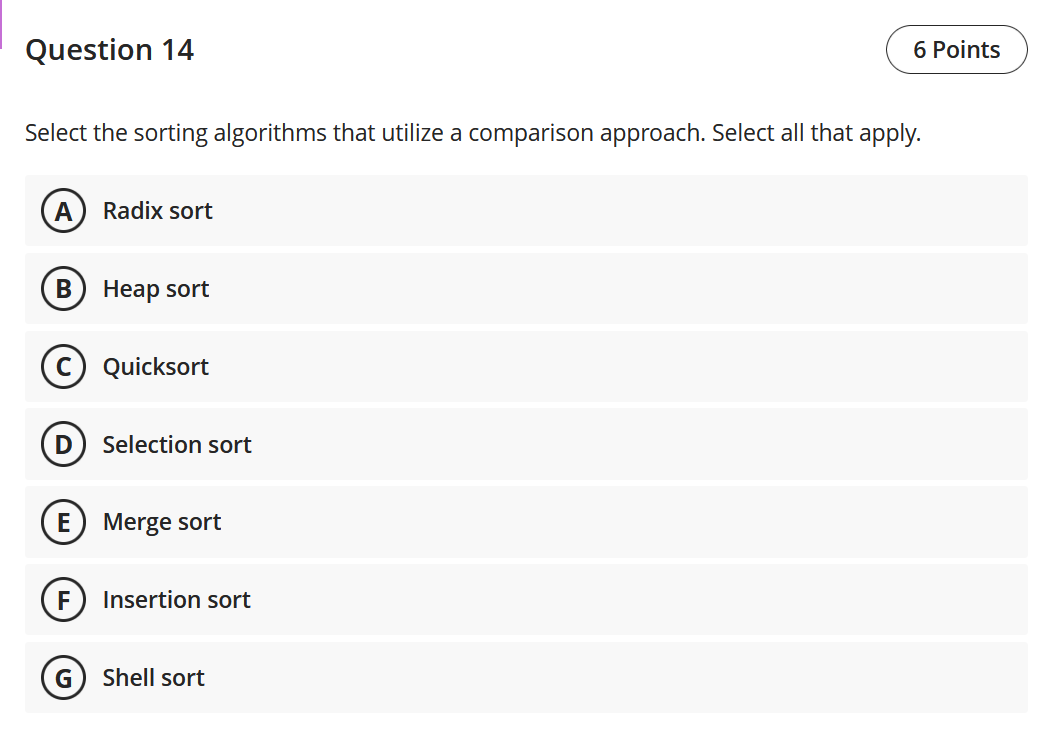Screen dimensions: 1046x734
Task: Click the circled letter G icon
Action: [x=63, y=678]
